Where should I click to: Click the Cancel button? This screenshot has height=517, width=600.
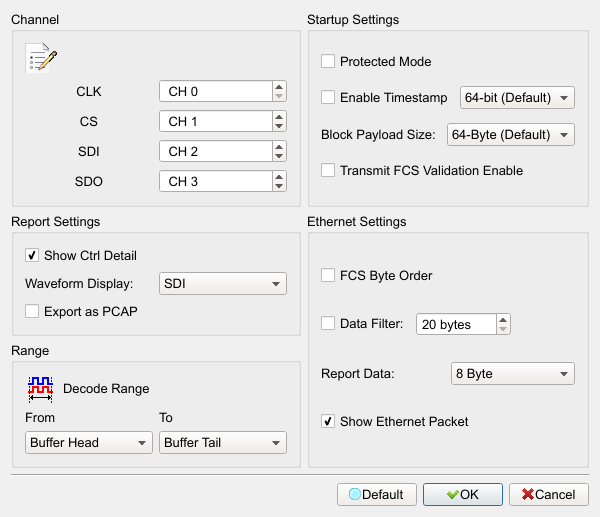click(x=549, y=494)
